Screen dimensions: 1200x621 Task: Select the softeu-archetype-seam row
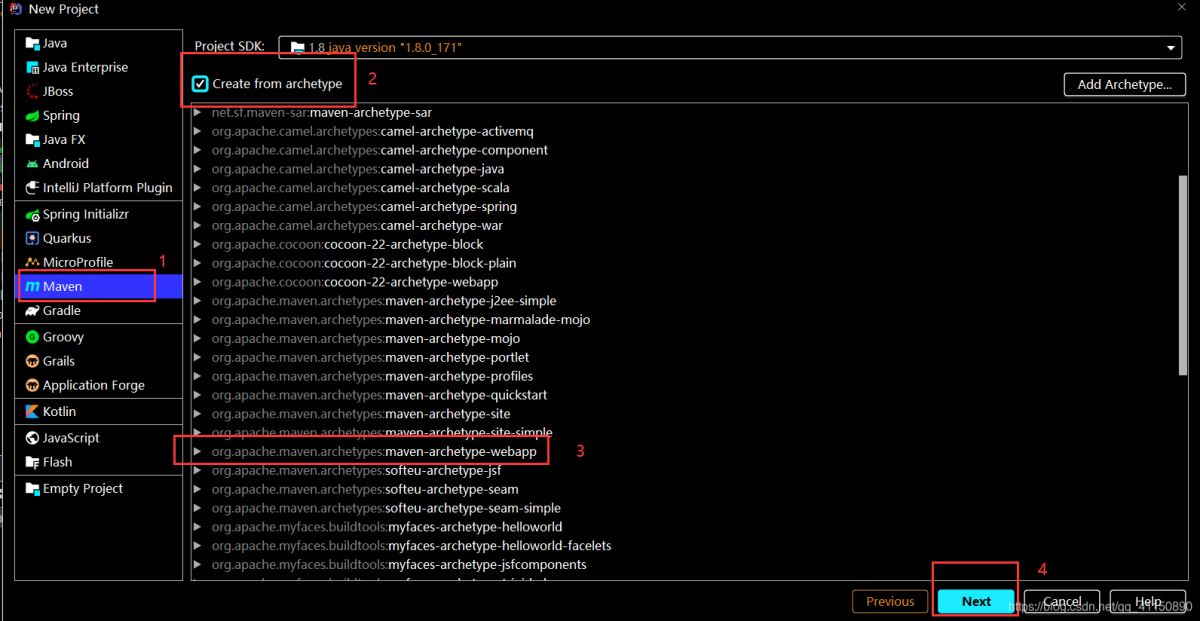tap(686, 490)
